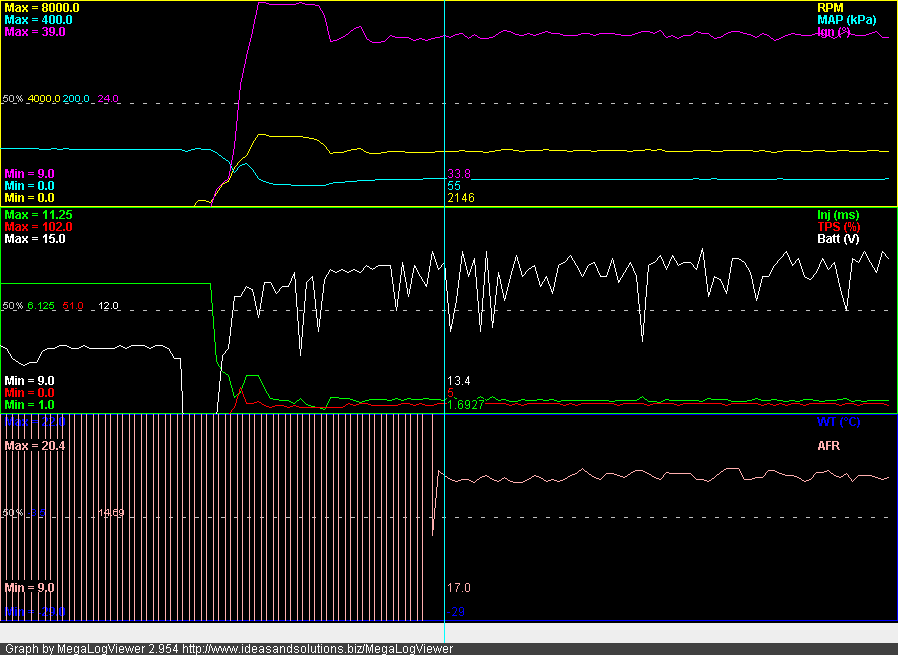This screenshot has height=655, width=898.
Task: Click the pink AFR legend label
Action: 828,446
